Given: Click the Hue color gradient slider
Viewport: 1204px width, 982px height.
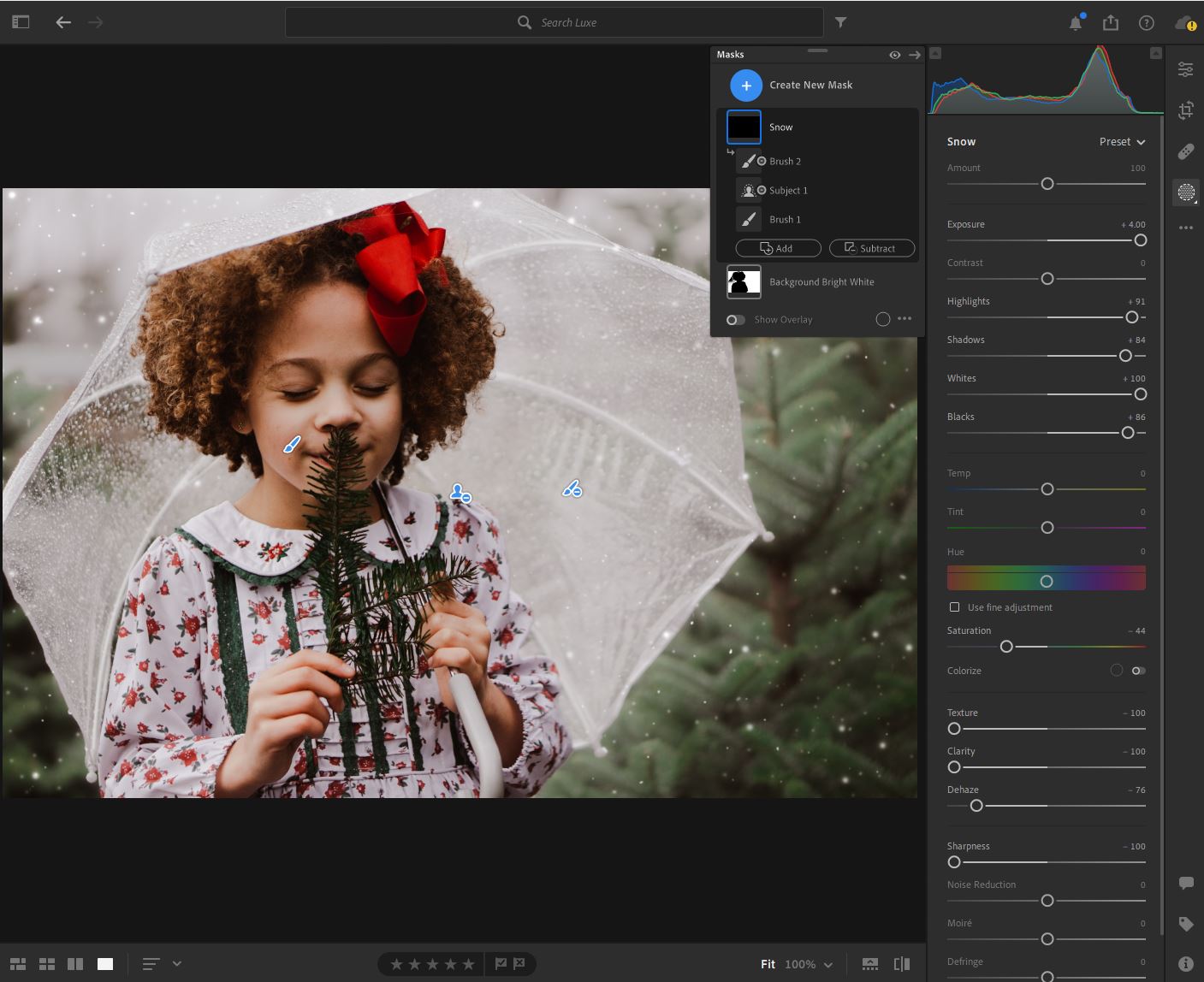Looking at the screenshot, I should pos(1046,581).
